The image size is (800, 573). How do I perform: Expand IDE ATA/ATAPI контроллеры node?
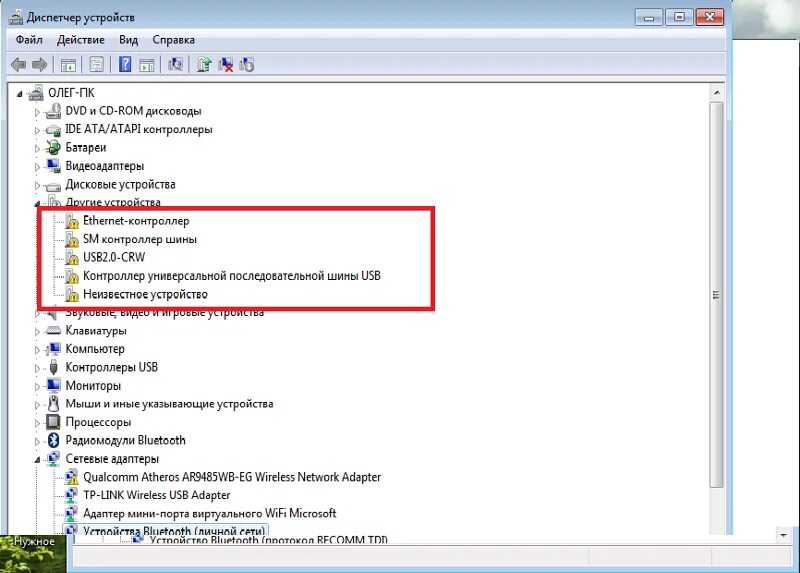tap(37, 130)
